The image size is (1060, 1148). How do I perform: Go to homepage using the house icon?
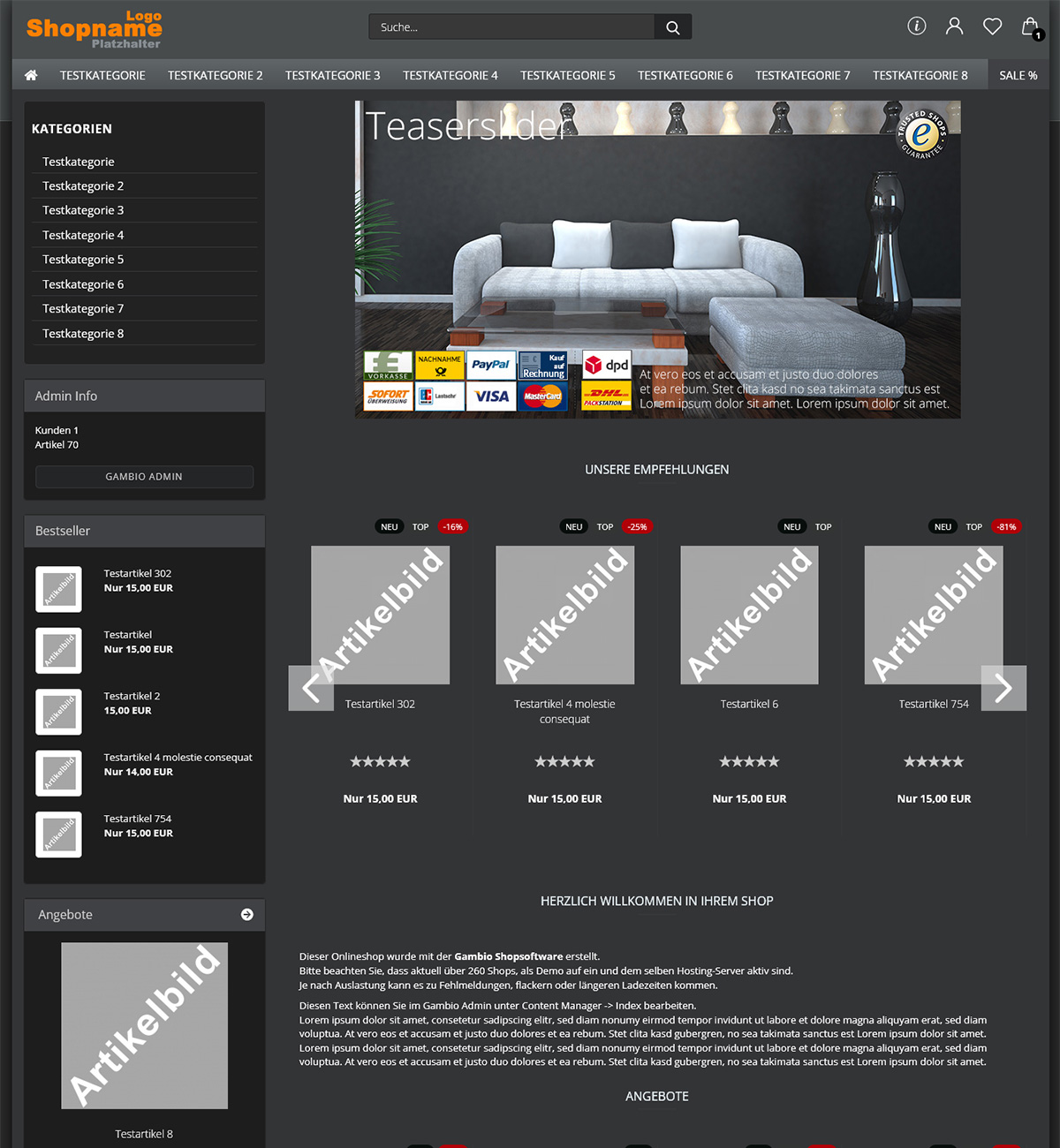[x=30, y=75]
